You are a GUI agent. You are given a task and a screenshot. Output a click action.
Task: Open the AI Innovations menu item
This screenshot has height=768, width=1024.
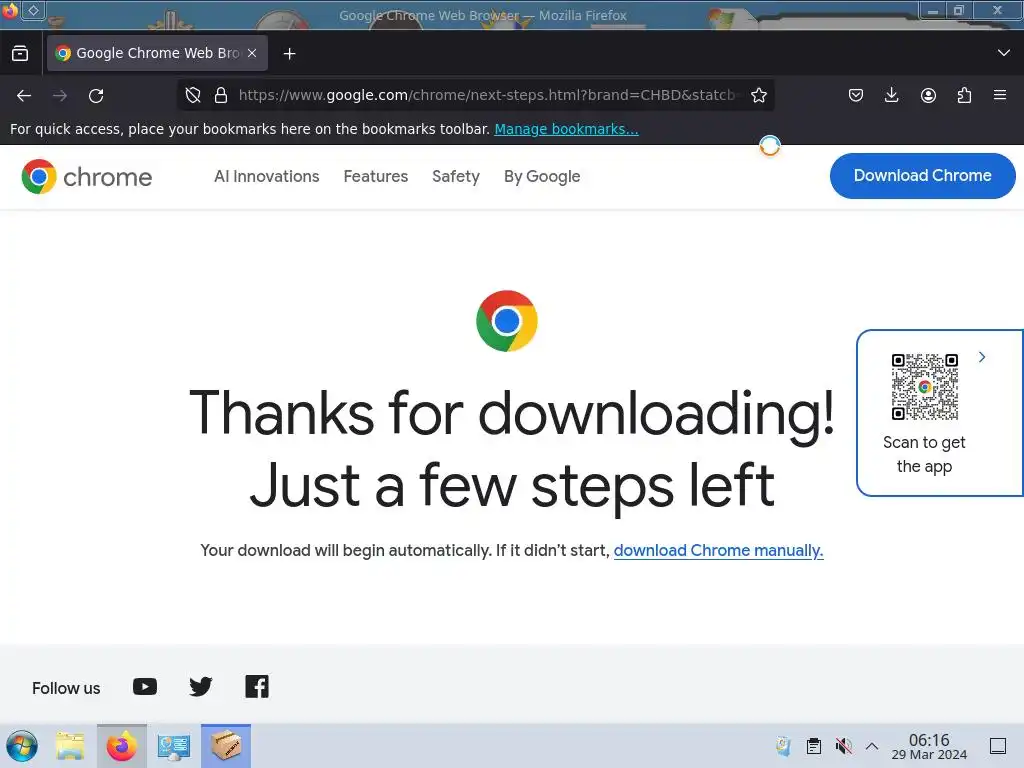(266, 176)
